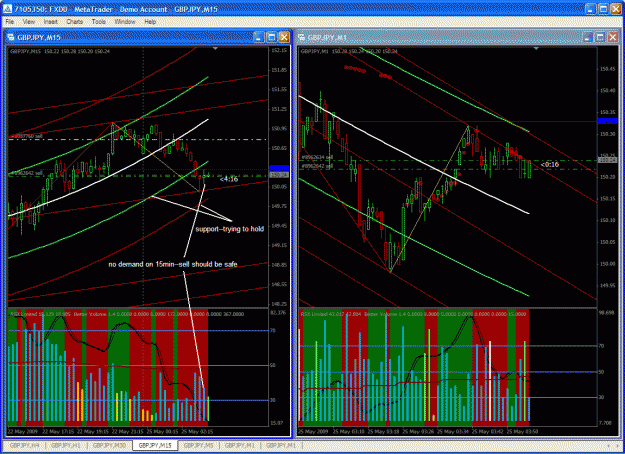This screenshot has width=625, height=454.
Task: Click the 149.45 value on M15 price axis
Action: (x=279, y=226)
